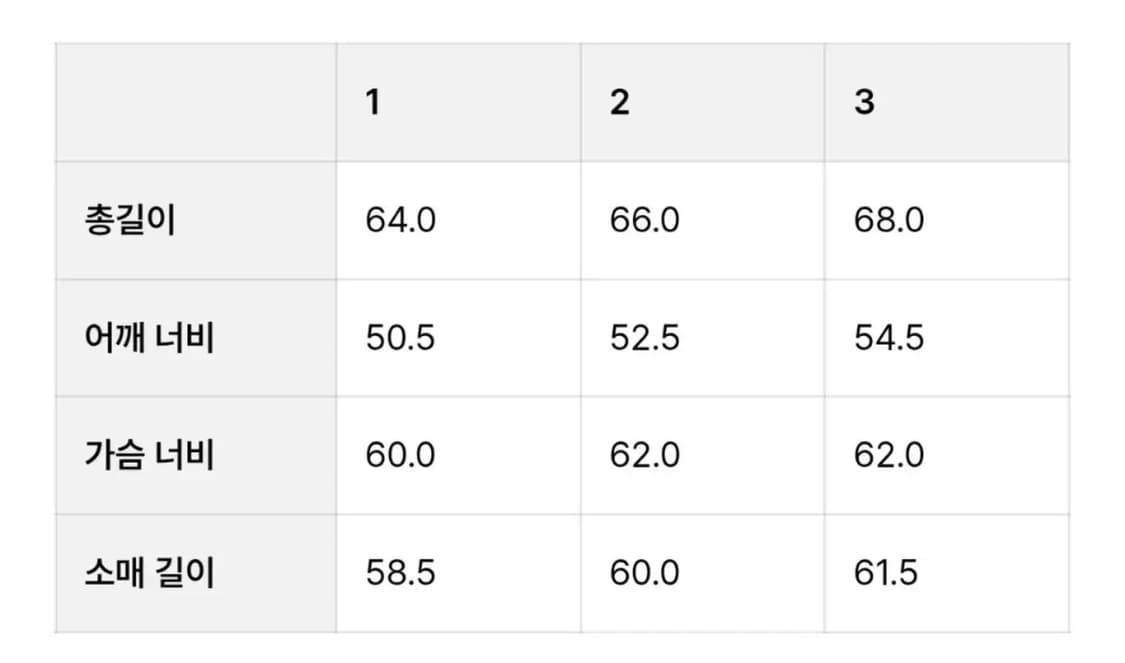Select the 50.5 shoulder width value
The height and width of the screenshot is (663, 1125).
tap(400, 338)
